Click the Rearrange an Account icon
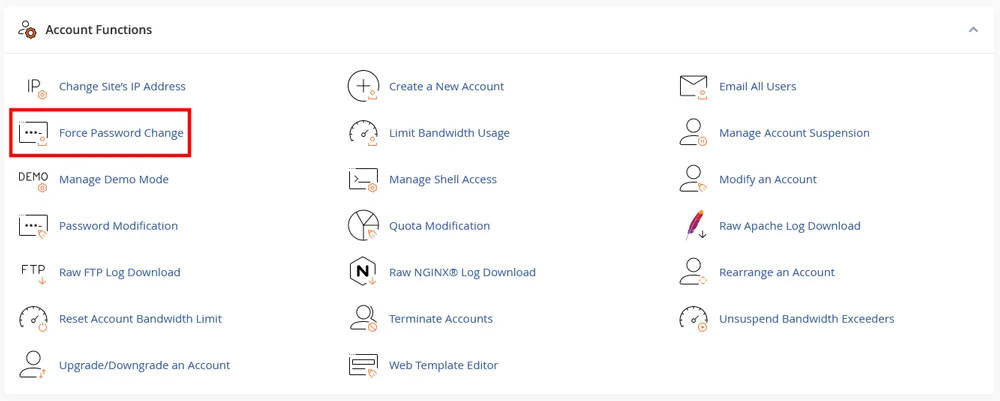 pyautogui.click(x=694, y=272)
